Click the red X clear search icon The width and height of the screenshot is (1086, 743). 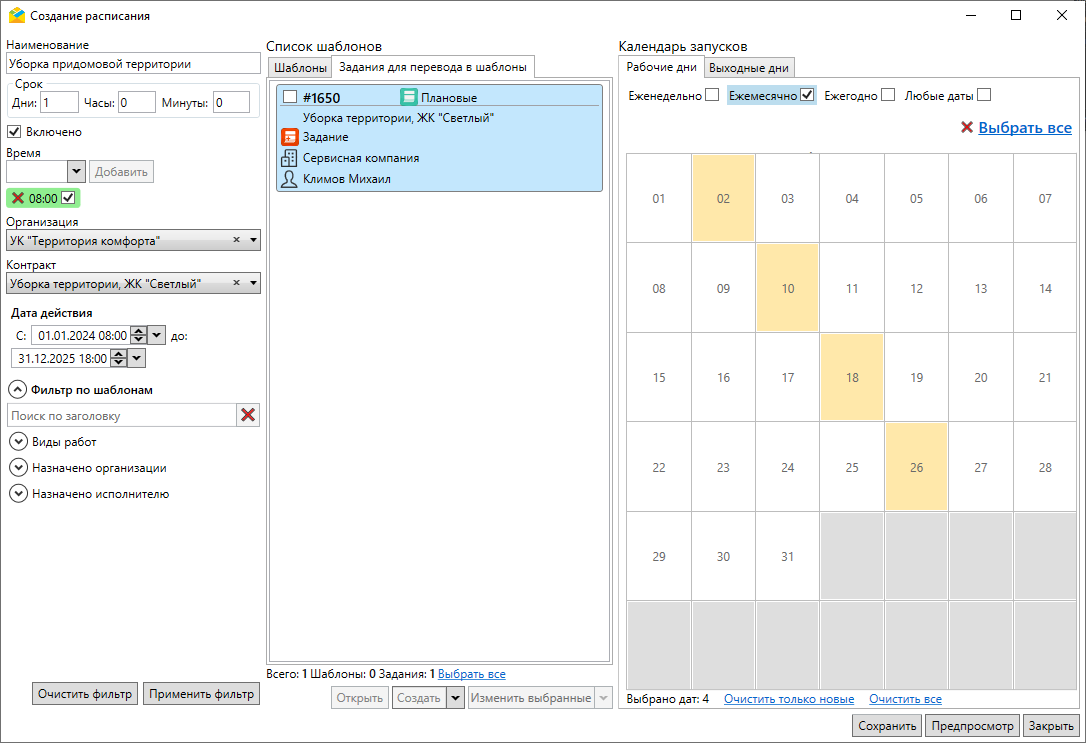click(248, 415)
